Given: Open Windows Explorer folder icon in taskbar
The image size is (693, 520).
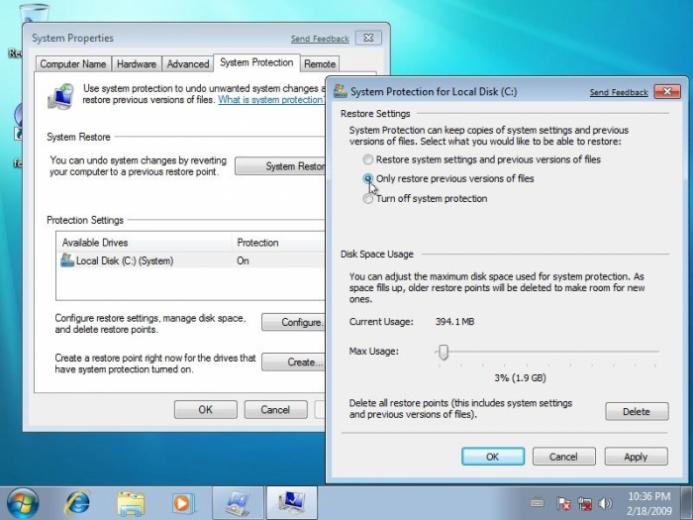Looking at the screenshot, I should pos(130,504).
